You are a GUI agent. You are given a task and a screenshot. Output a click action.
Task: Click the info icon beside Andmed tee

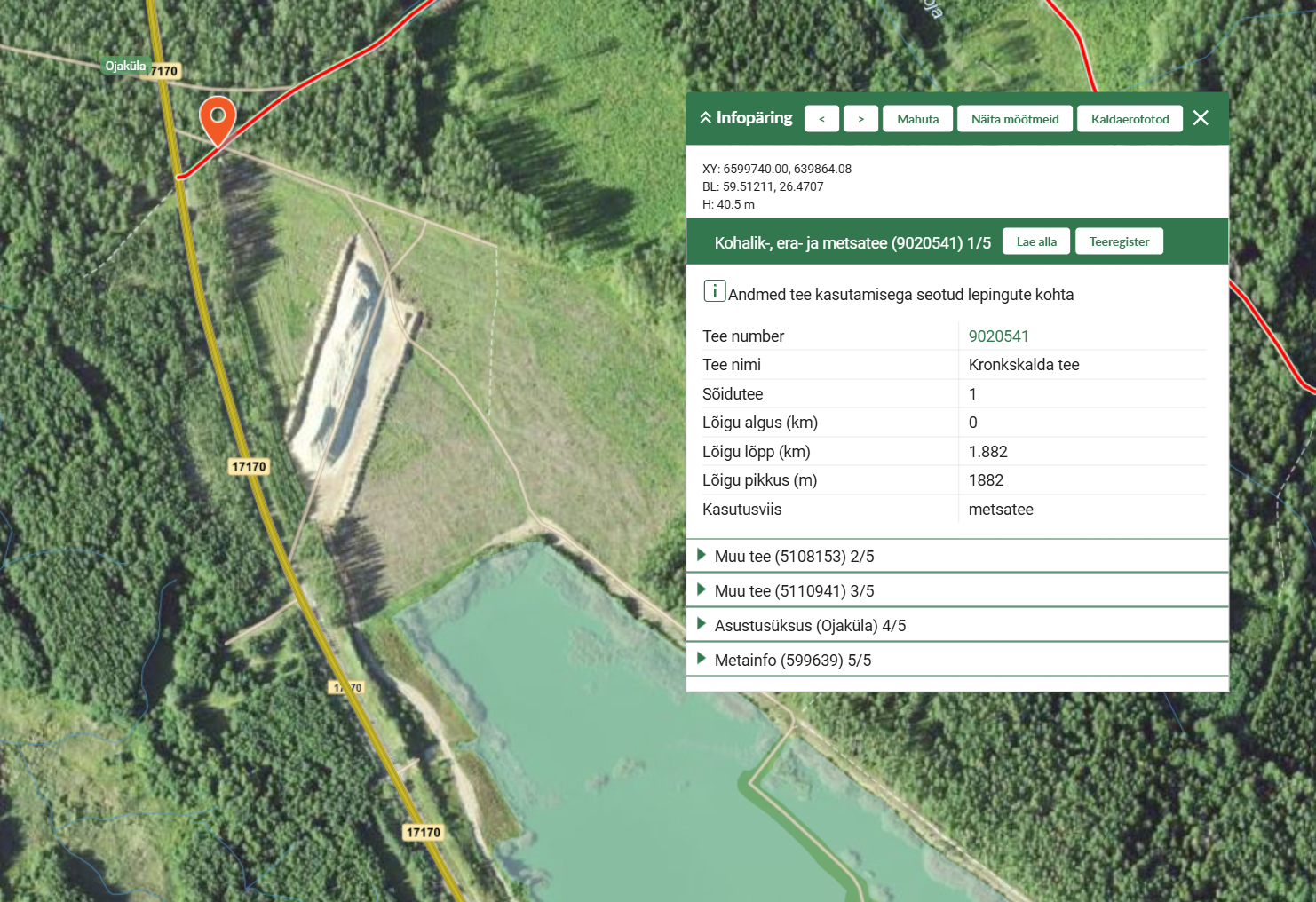[714, 291]
